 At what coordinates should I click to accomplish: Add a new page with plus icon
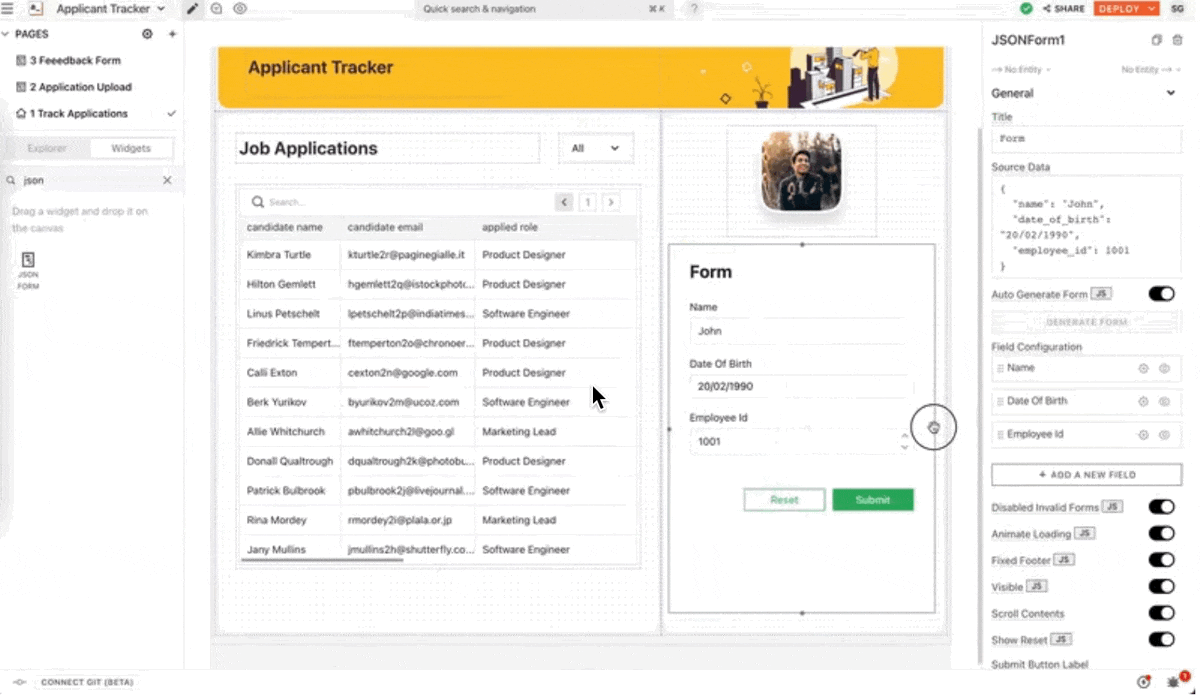pos(172,34)
